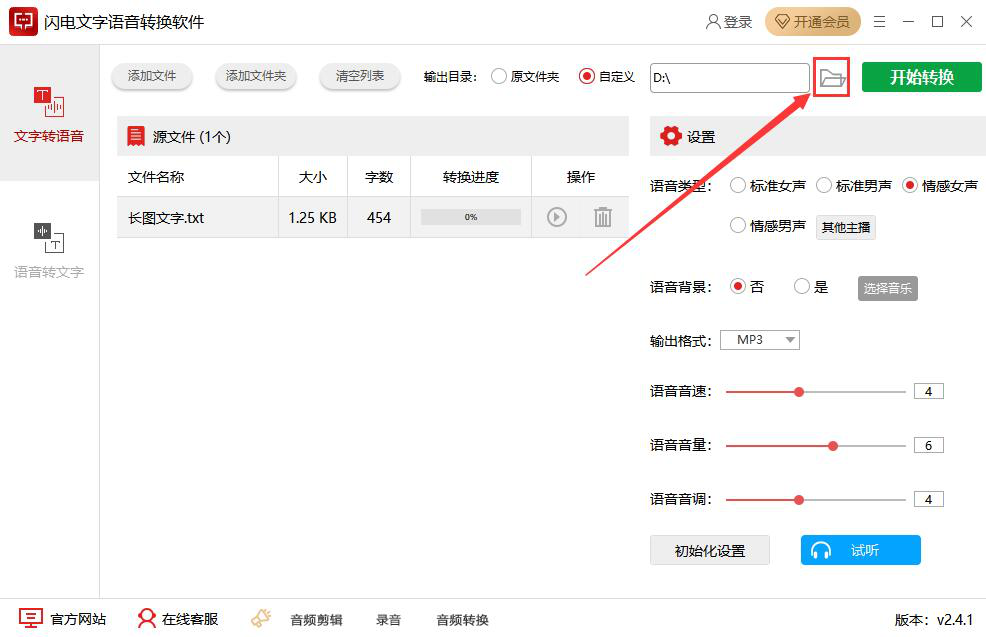Open folder browse icon for output path
The height and width of the screenshot is (637, 986).
click(x=831, y=78)
